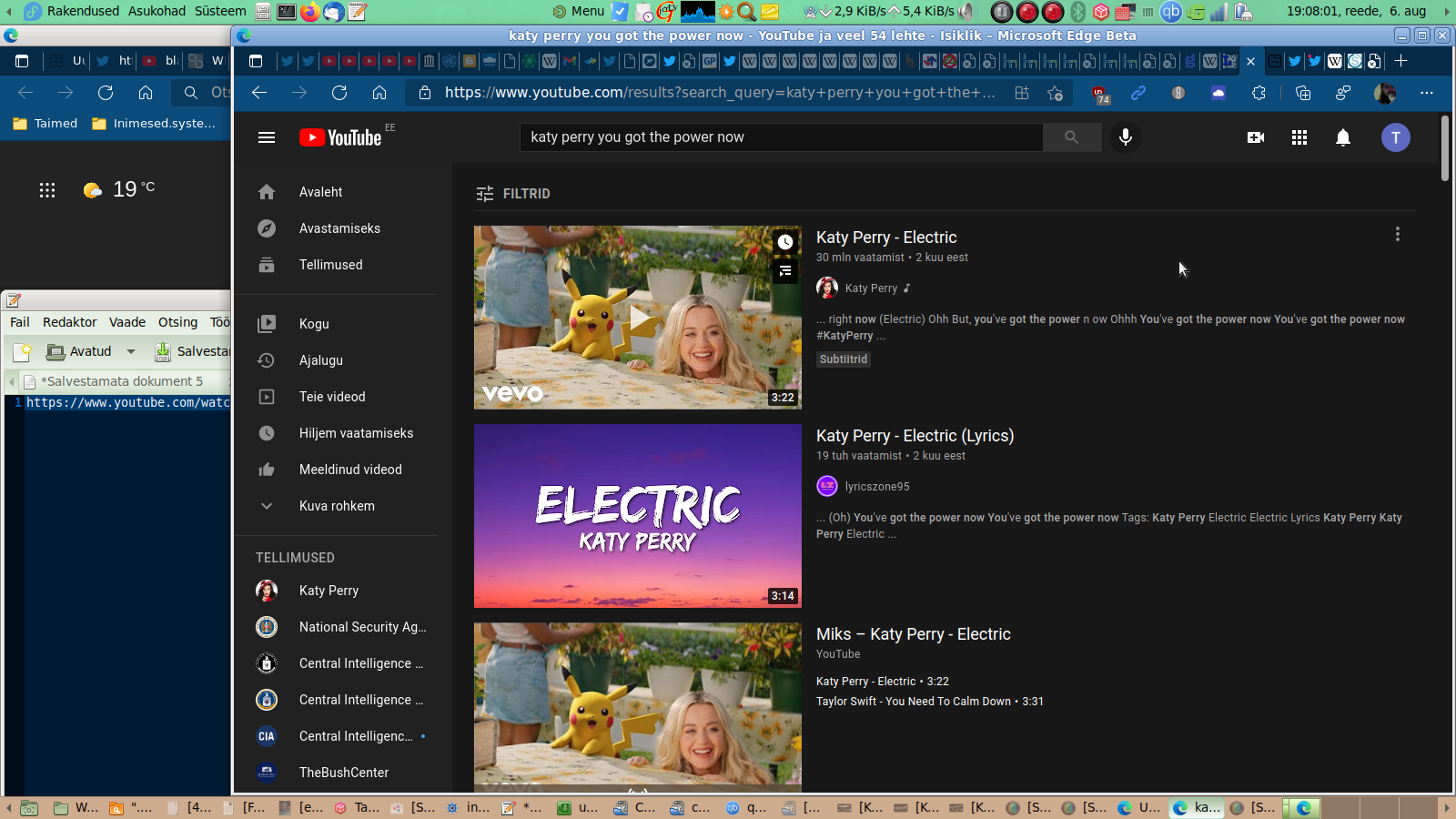Go to lyricszone95 channel link
This screenshot has height=819, width=1456.
click(876, 487)
